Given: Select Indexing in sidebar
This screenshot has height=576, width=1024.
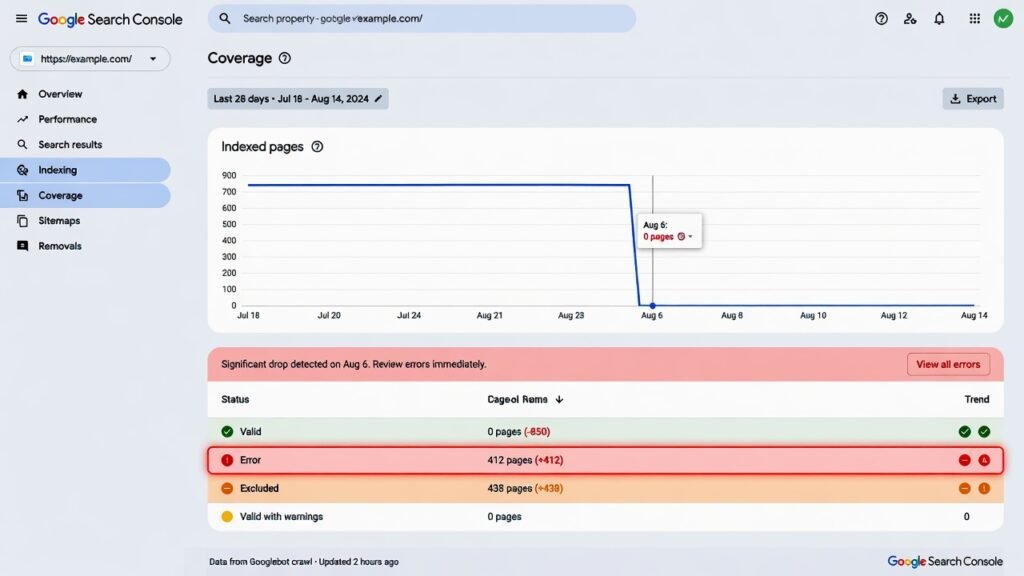Looking at the screenshot, I should tap(85, 170).
